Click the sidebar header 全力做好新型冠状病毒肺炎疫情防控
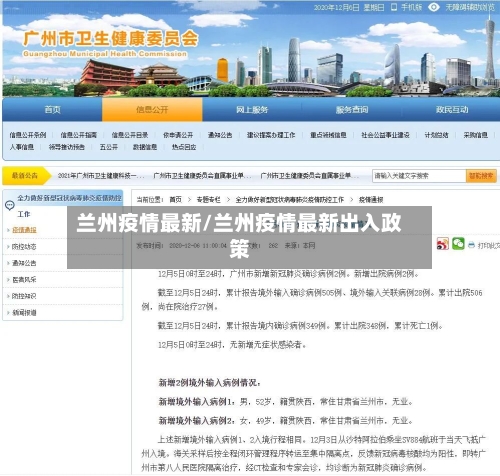Screen dimensions: 500x476 click(69, 198)
